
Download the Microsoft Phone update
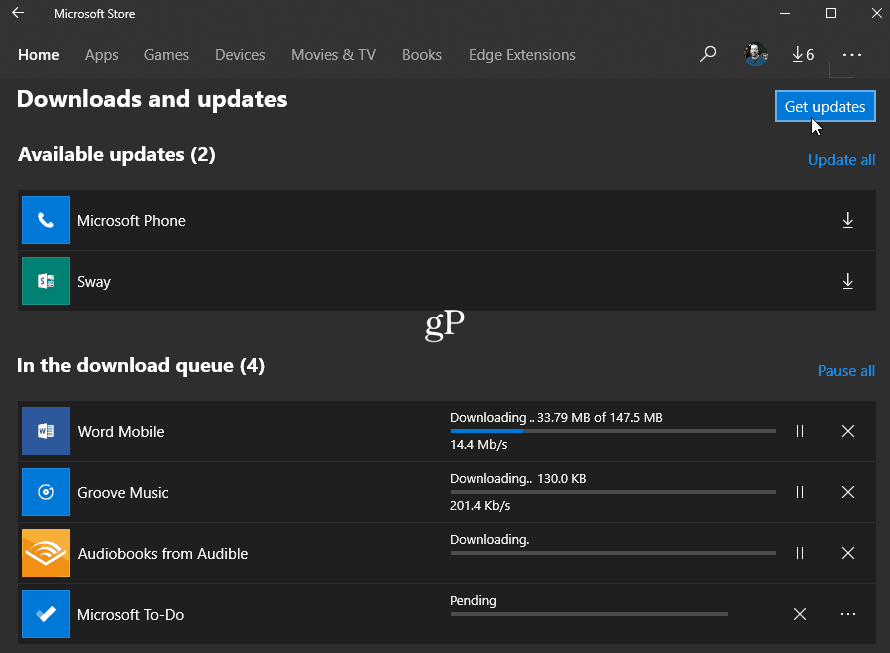point(847,220)
